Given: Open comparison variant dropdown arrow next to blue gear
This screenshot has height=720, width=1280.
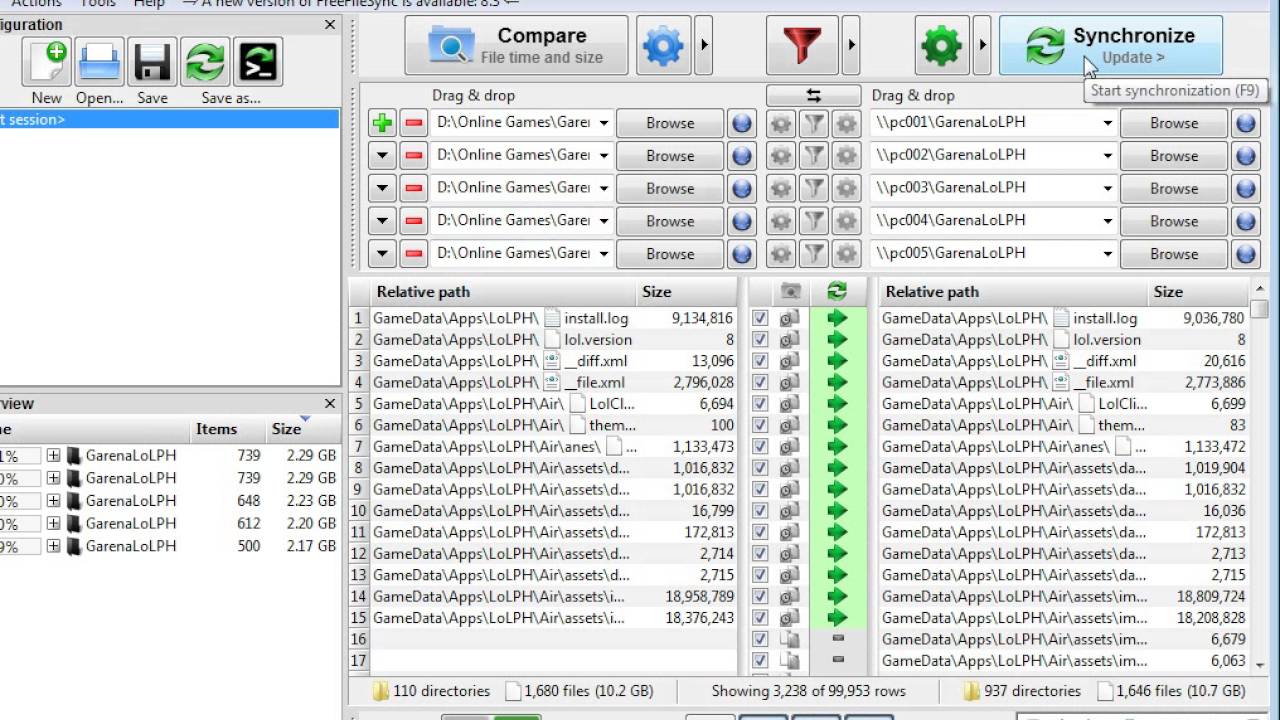Looking at the screenshot, I should pyautogui.click(x=704, y=46).
